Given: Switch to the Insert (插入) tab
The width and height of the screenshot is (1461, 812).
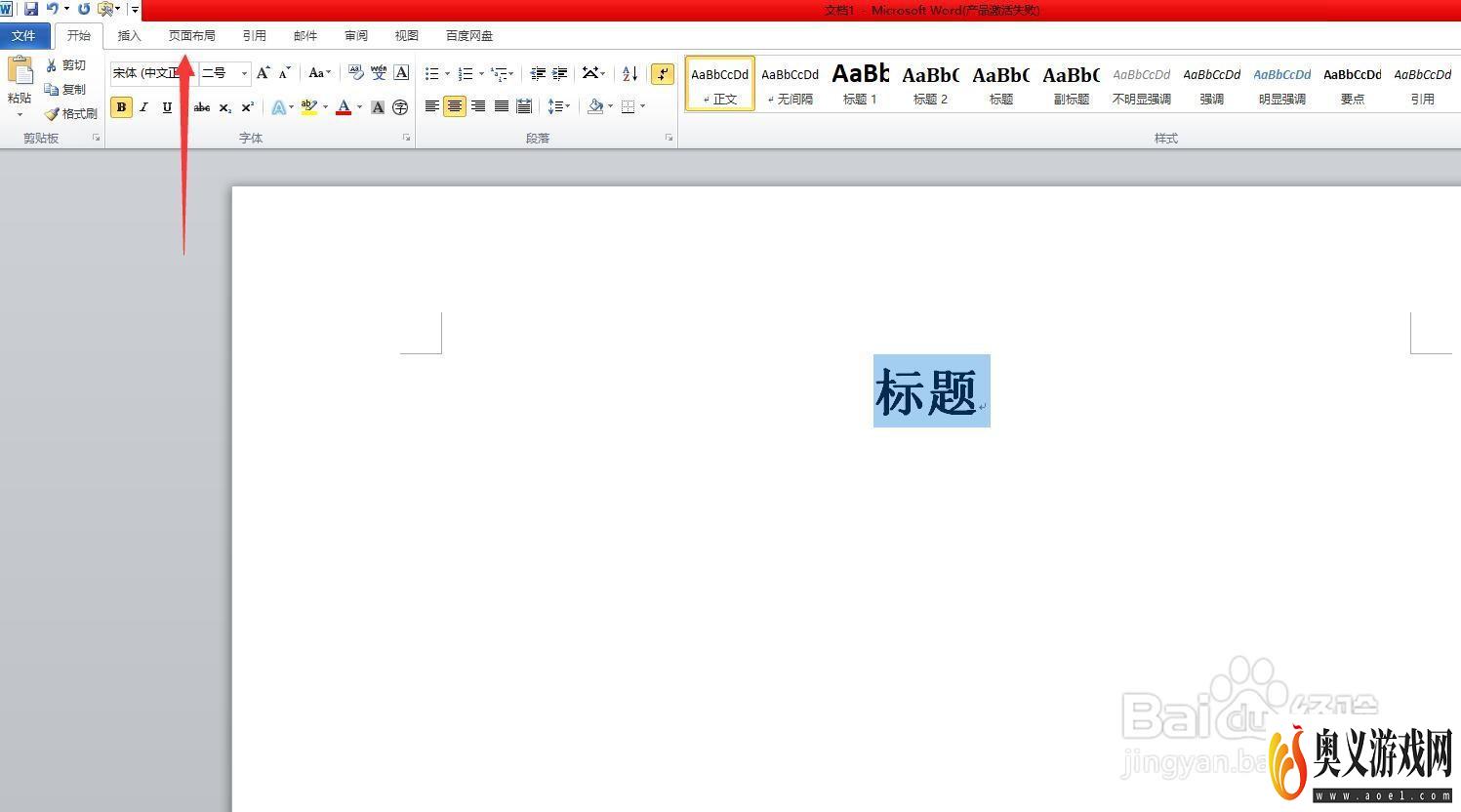Looking at the screenshot, I should pyautogui.click(x=129, y=35).
